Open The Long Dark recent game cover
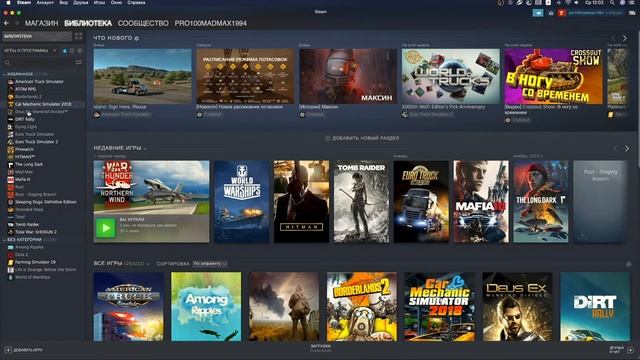640x360 pixels. click(x=541, y=202)
